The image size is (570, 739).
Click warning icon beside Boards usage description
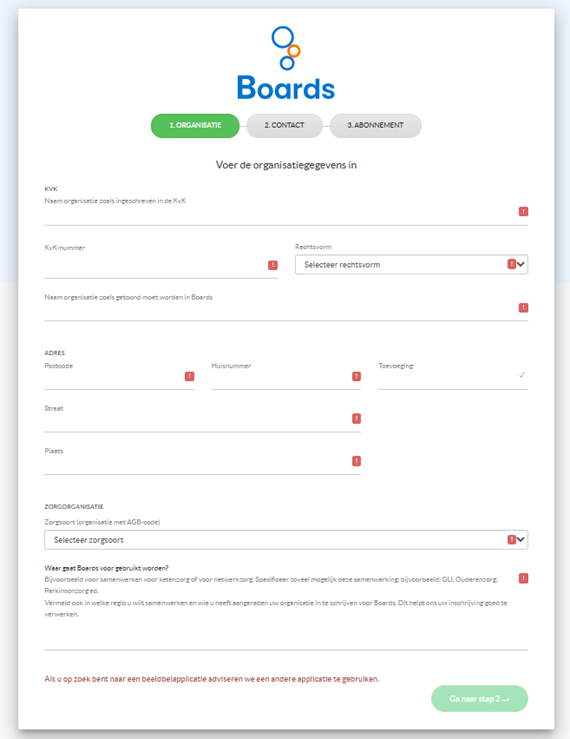click(523, 578)
